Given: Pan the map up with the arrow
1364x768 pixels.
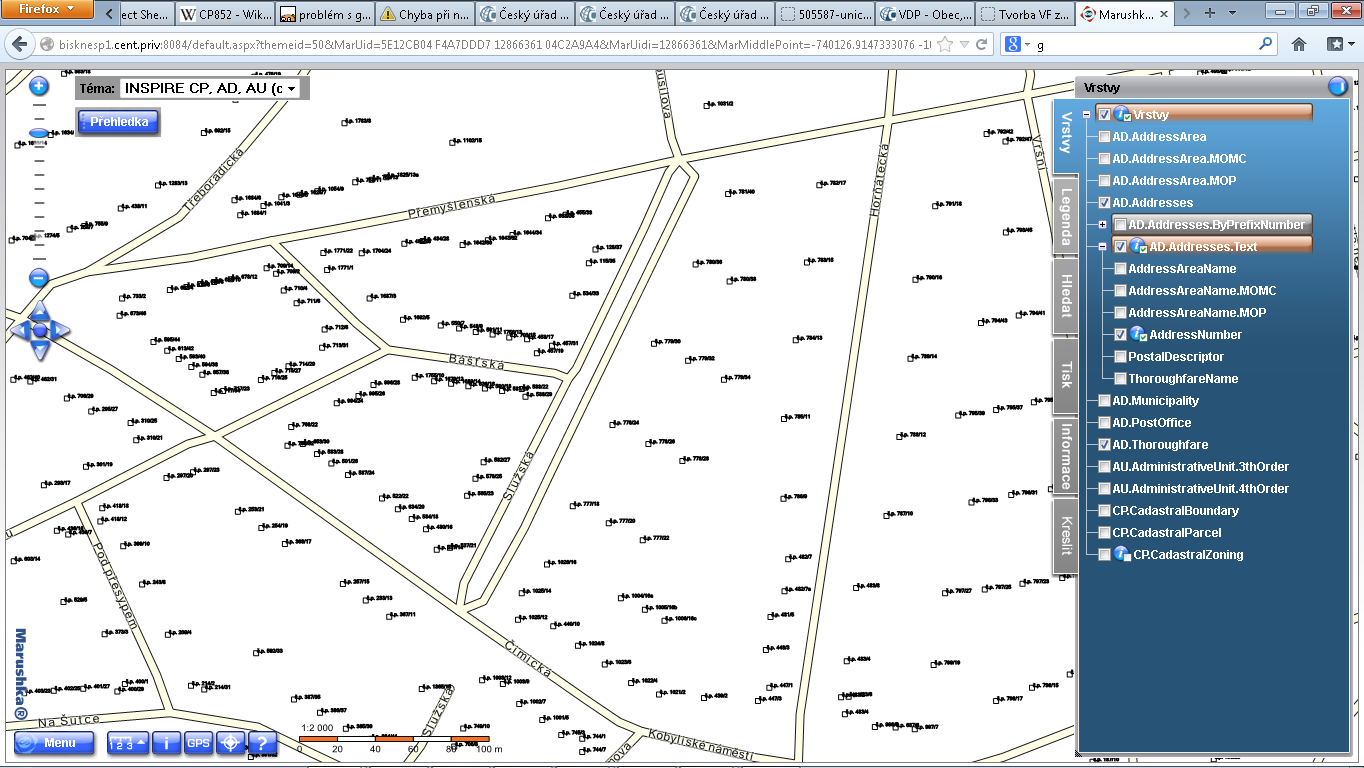Looking at the screenshot, I should [39, 309].
